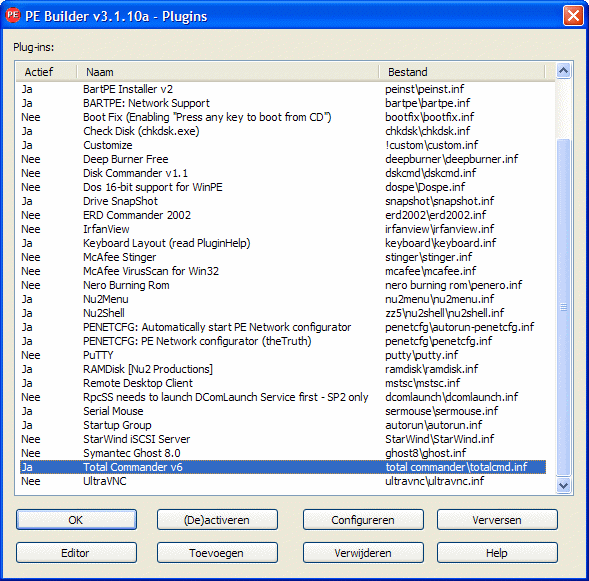Select the Nero Burning Rom plugin
The image size is (589, 581).
tap(283, 285)
